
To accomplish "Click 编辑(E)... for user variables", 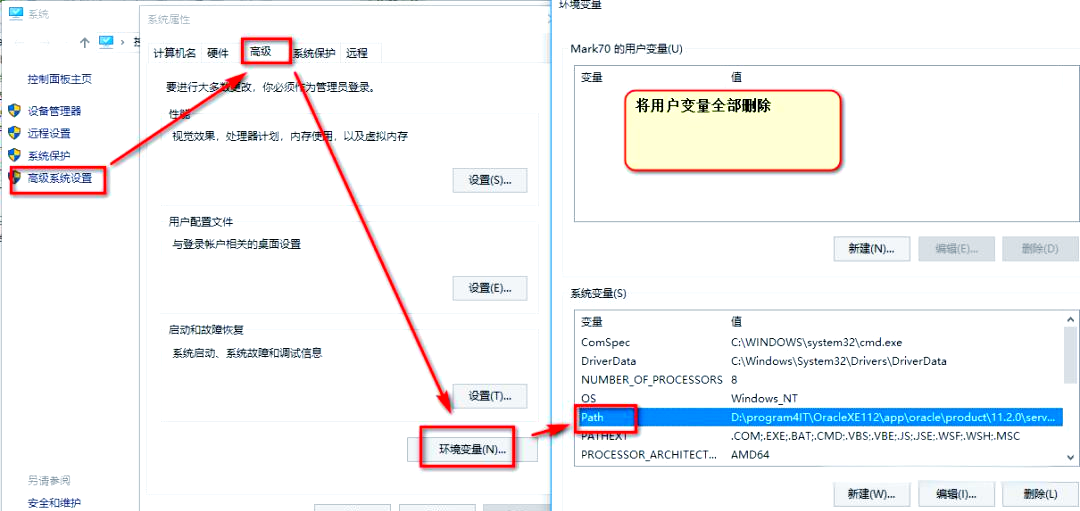I will tap(957, 249).
